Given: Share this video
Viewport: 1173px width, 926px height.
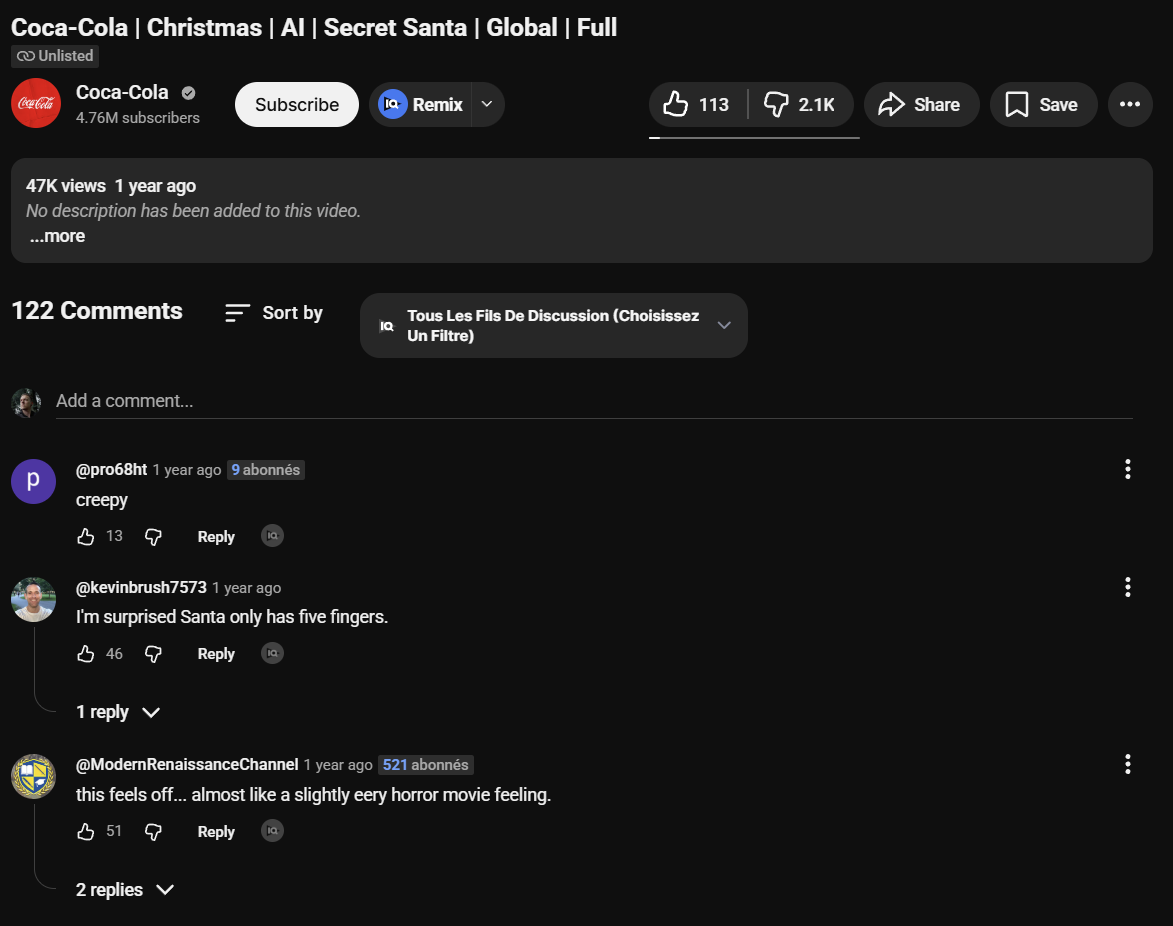Looking at the screenshot, I should [x=921, y=105].
